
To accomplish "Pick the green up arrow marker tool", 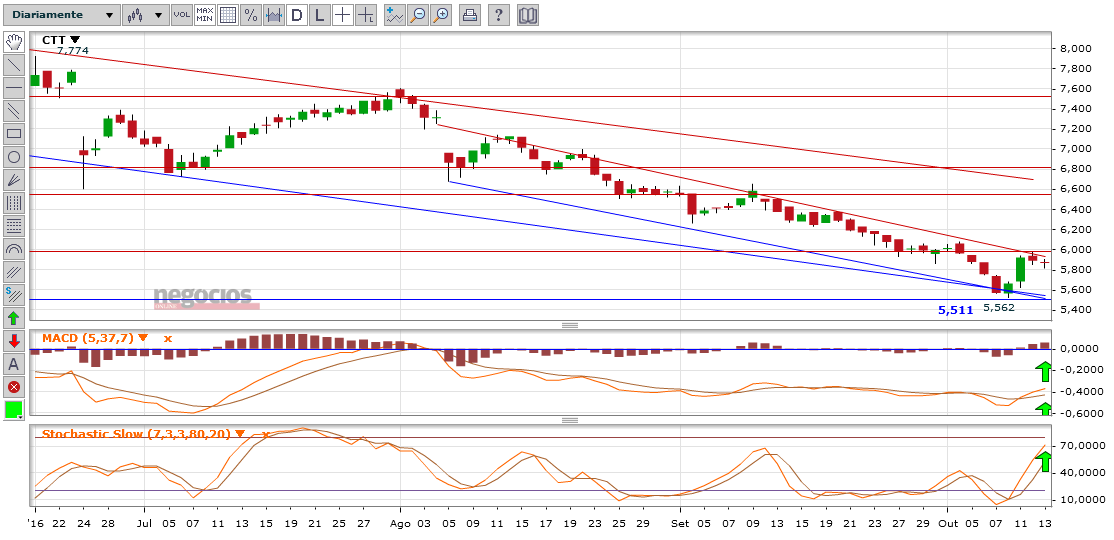I will click(14, 318).
